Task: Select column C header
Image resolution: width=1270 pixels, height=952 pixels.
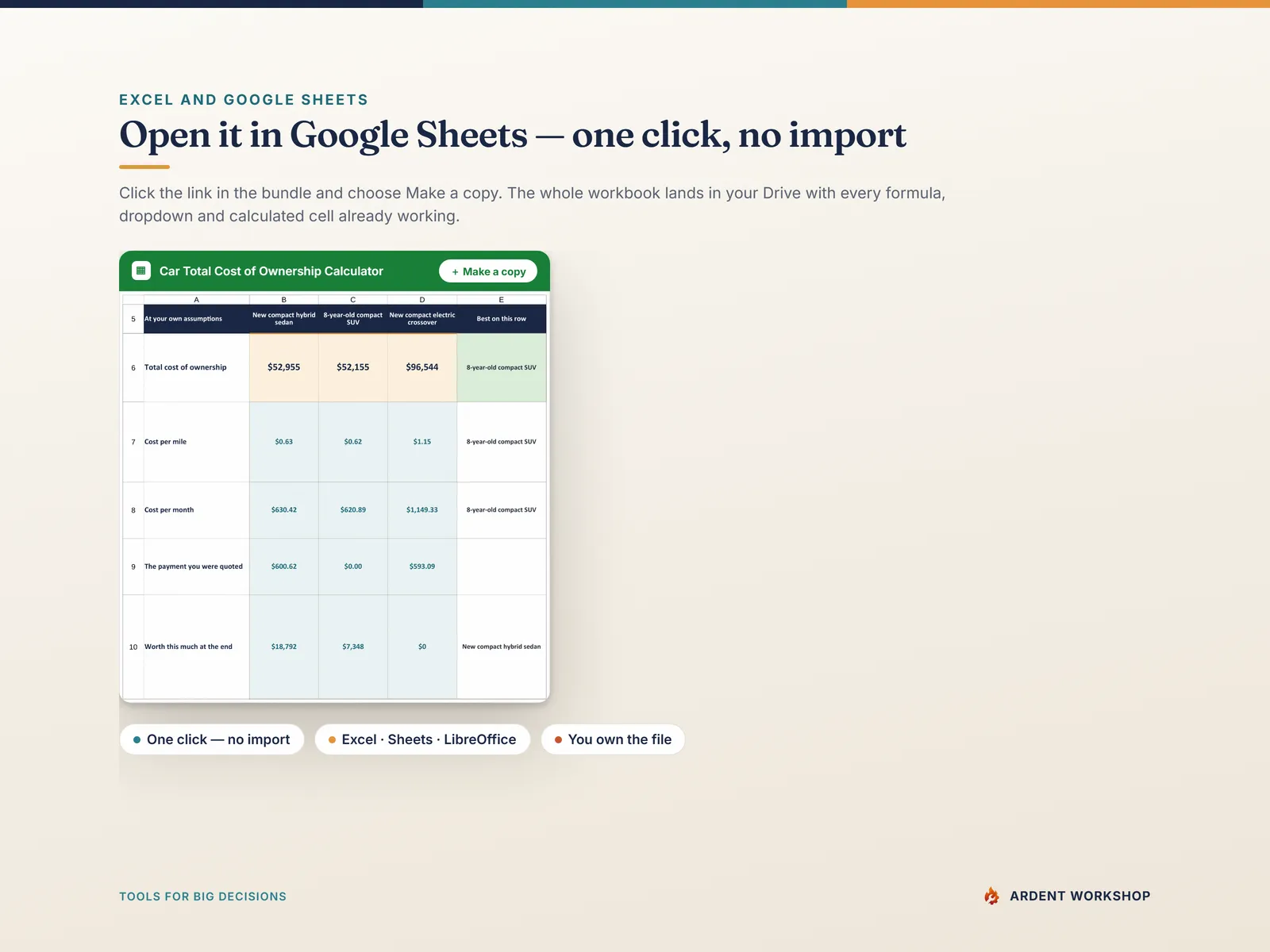Action: coord(353,299)
